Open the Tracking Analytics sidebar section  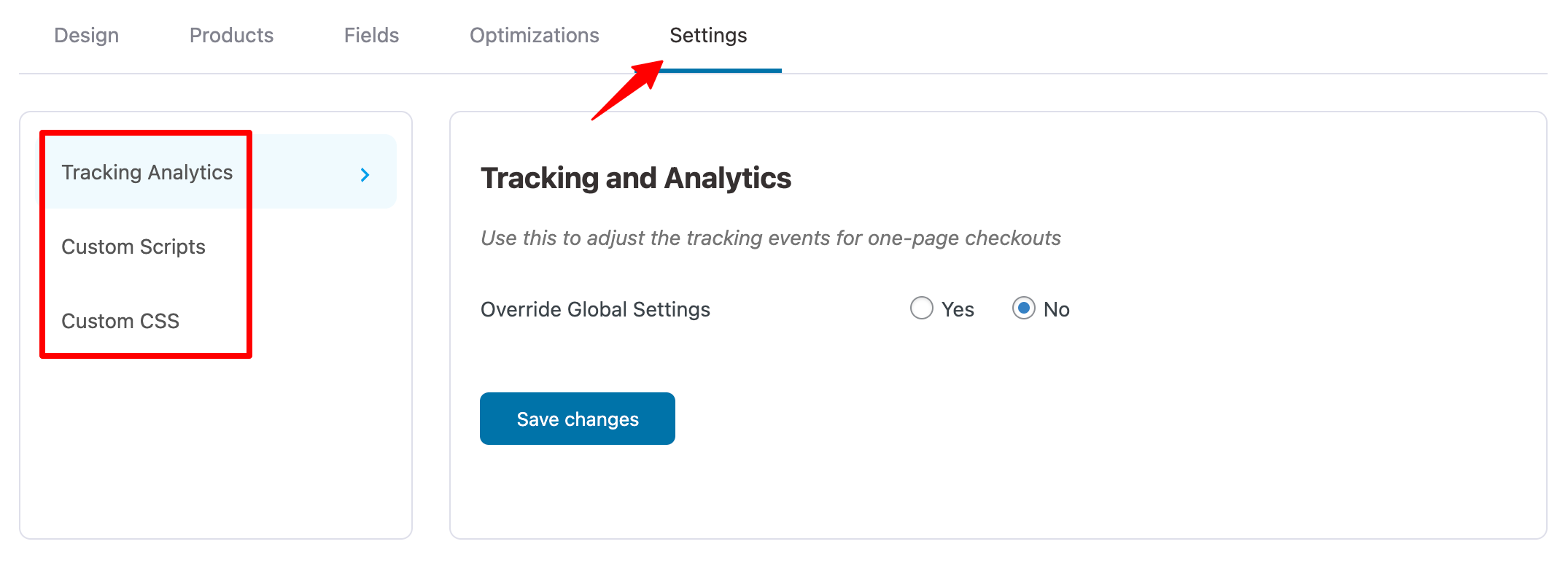click(147, 172)
